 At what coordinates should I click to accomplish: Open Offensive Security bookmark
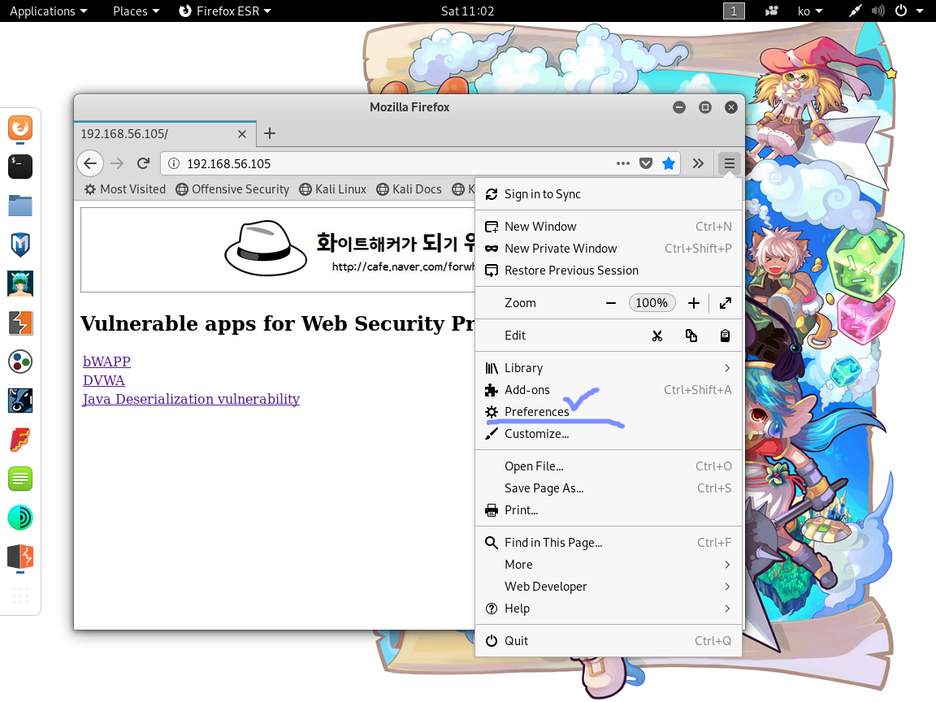pyautogui.click(x=233, y=189)
